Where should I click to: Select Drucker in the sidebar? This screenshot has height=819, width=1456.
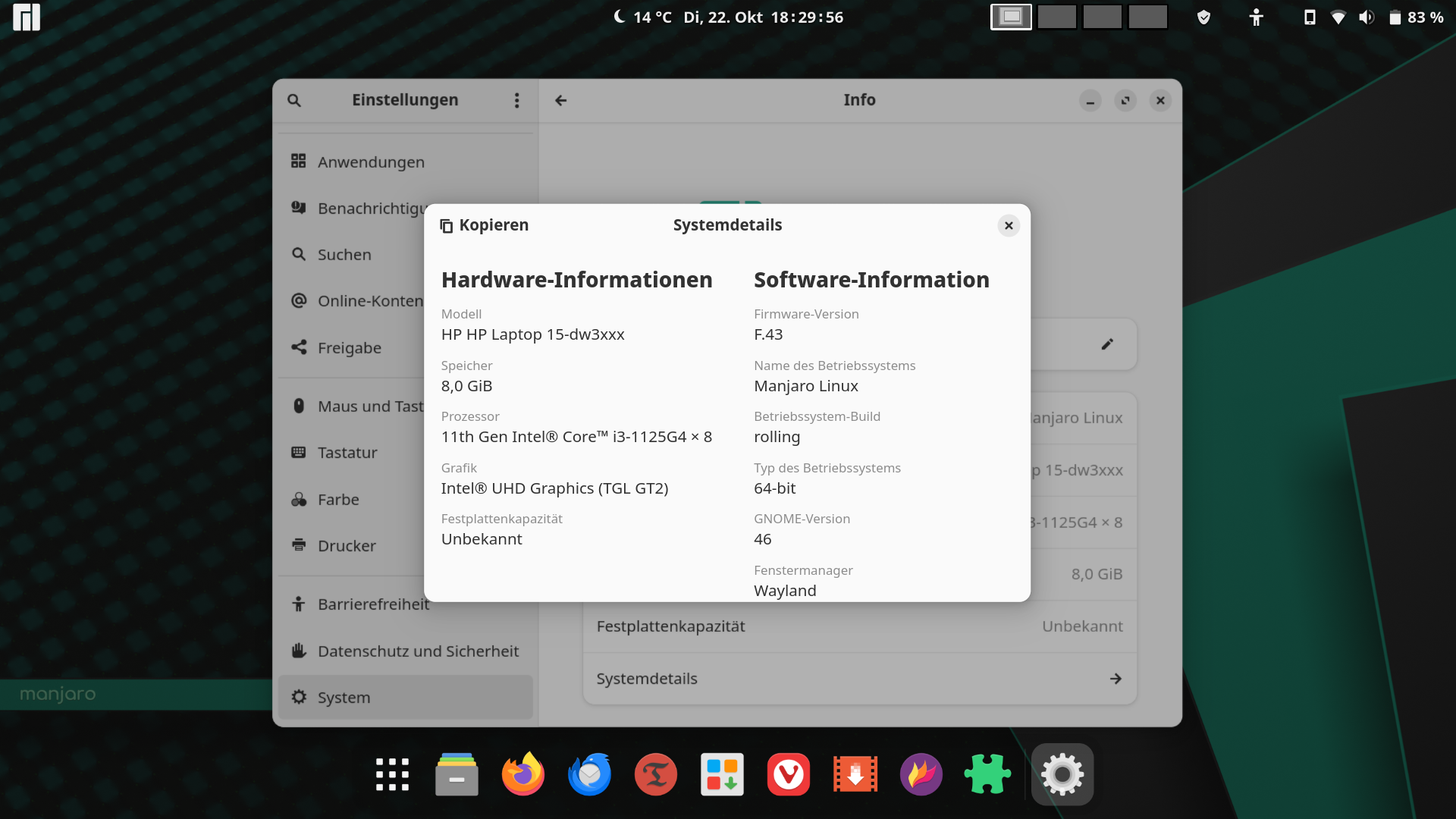[346, 546]
